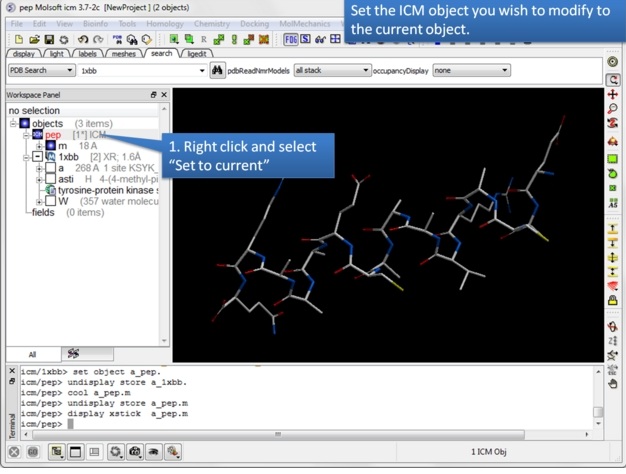626x474 pixels.
Task: Switch to the ligedit tab
Action: pyautogui.click(x=197, y=54)
